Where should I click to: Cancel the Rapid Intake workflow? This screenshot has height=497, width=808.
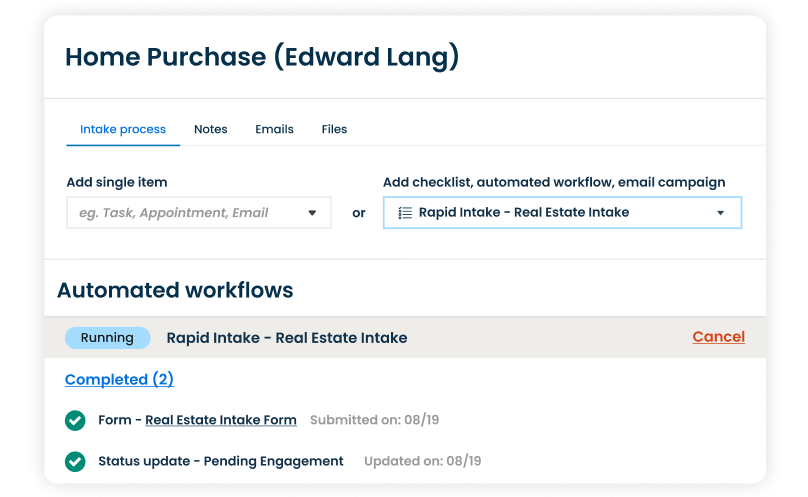(x=718, y=337)
